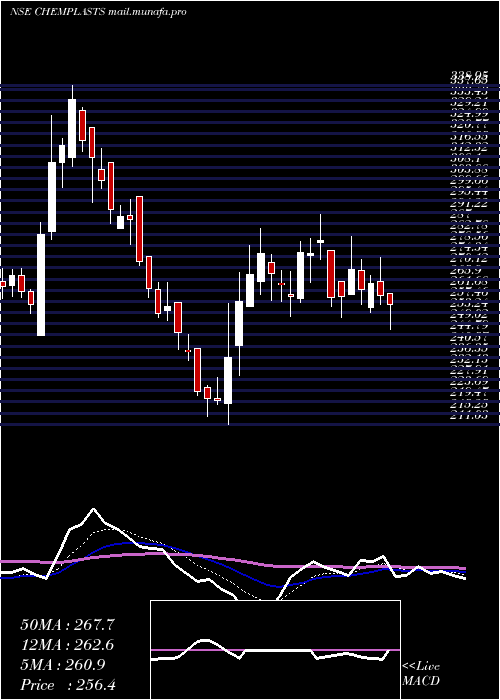Image resolution: width=500 pixels, height=700 pixels.
Task: Click the NSE CHEMPLASTS chart title
Action: pyautogui.click(x=58, y=12)
